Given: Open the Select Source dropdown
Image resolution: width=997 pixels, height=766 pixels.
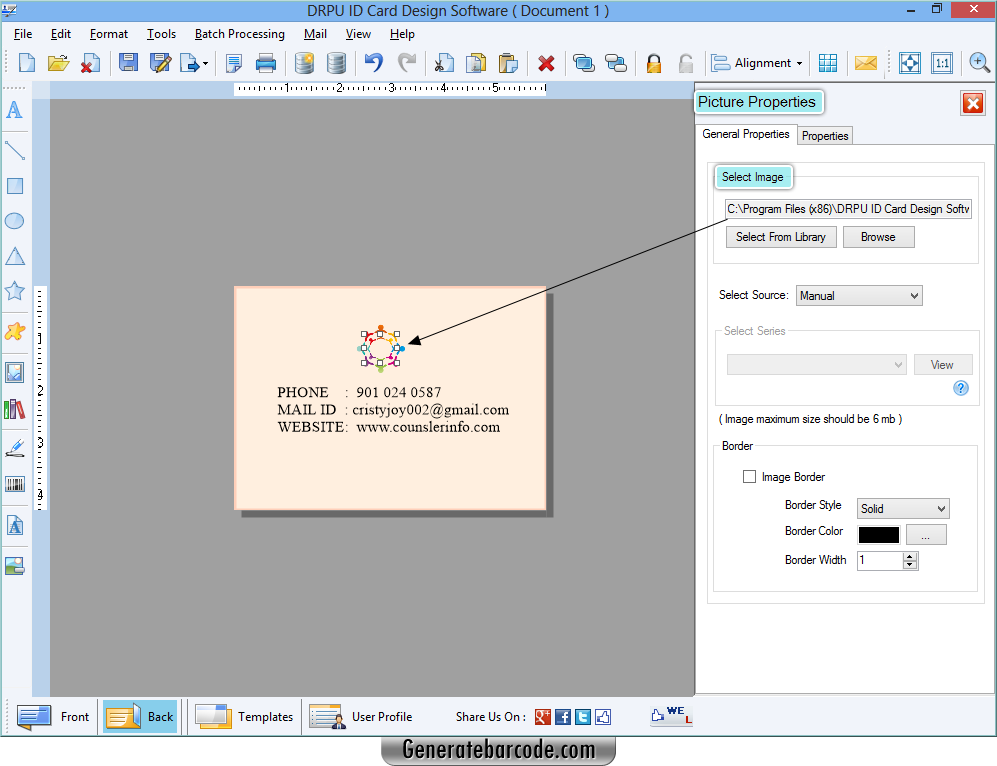Looking at the screenshot, I should [858, 295].
